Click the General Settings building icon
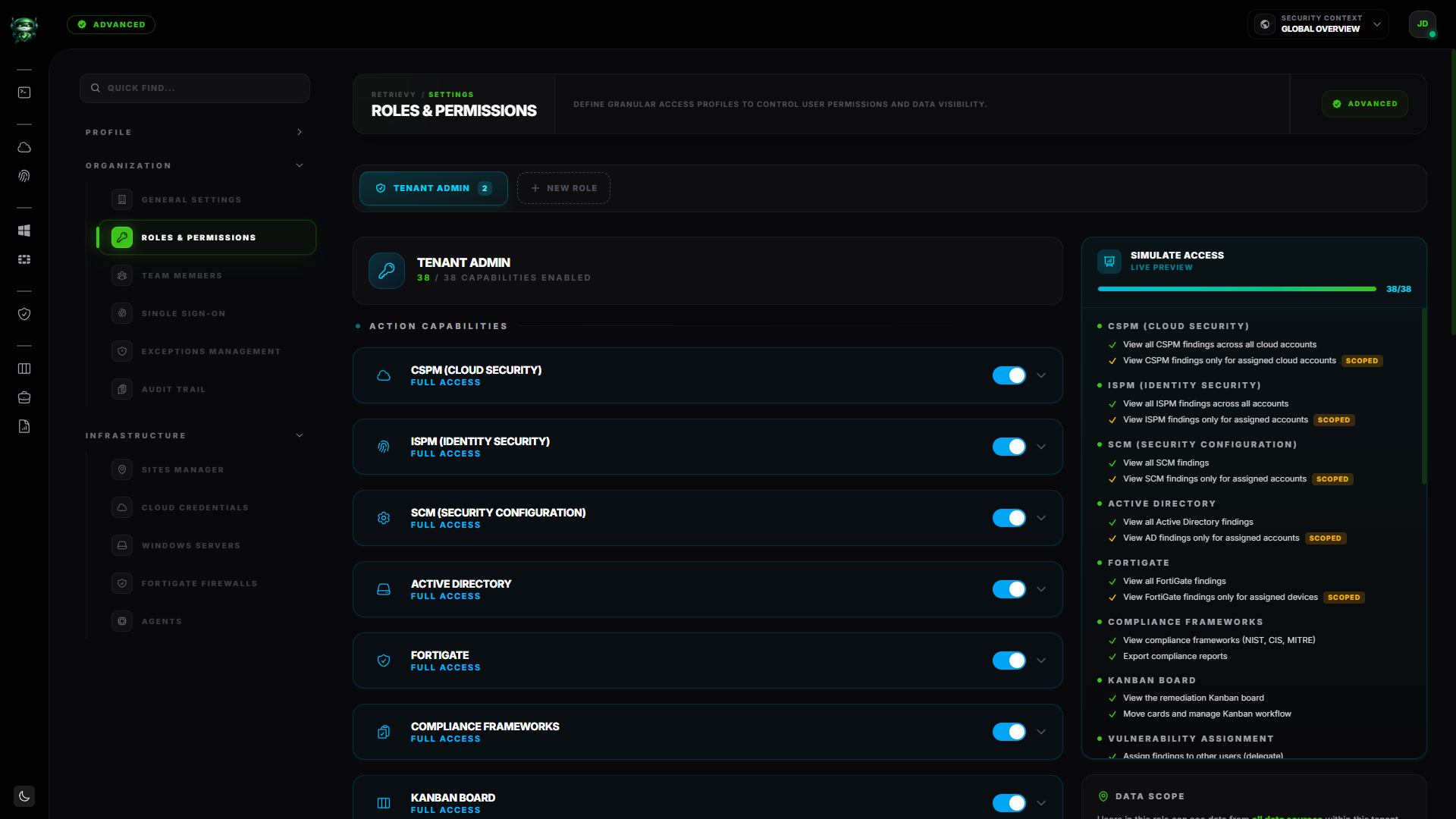The image size is (1456, 819). 122,199
